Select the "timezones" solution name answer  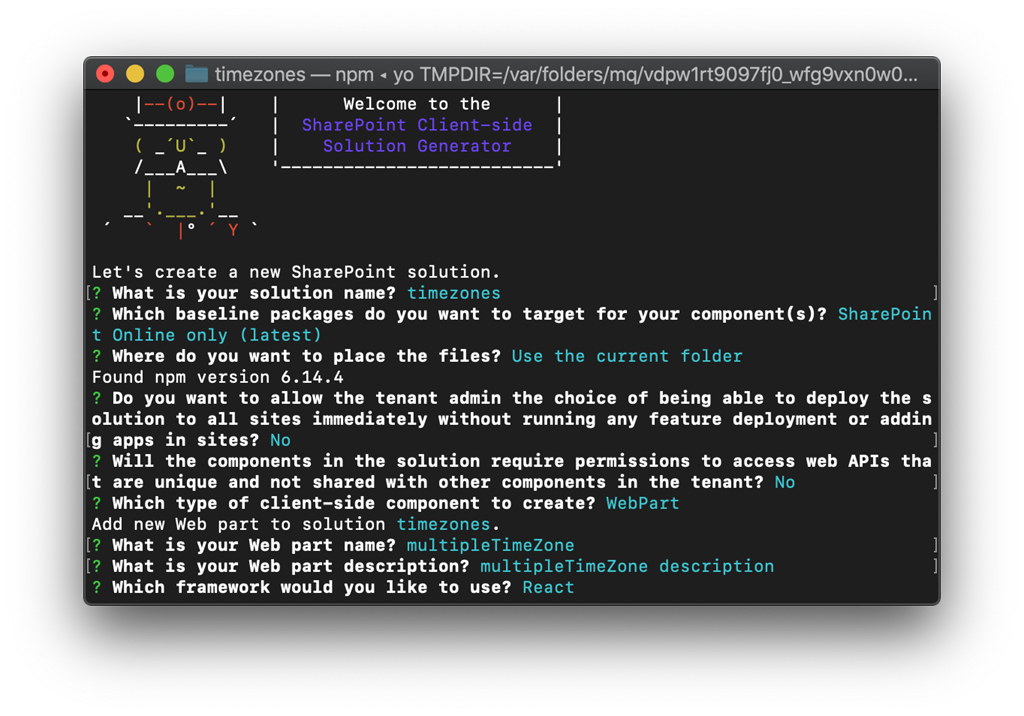453,293
